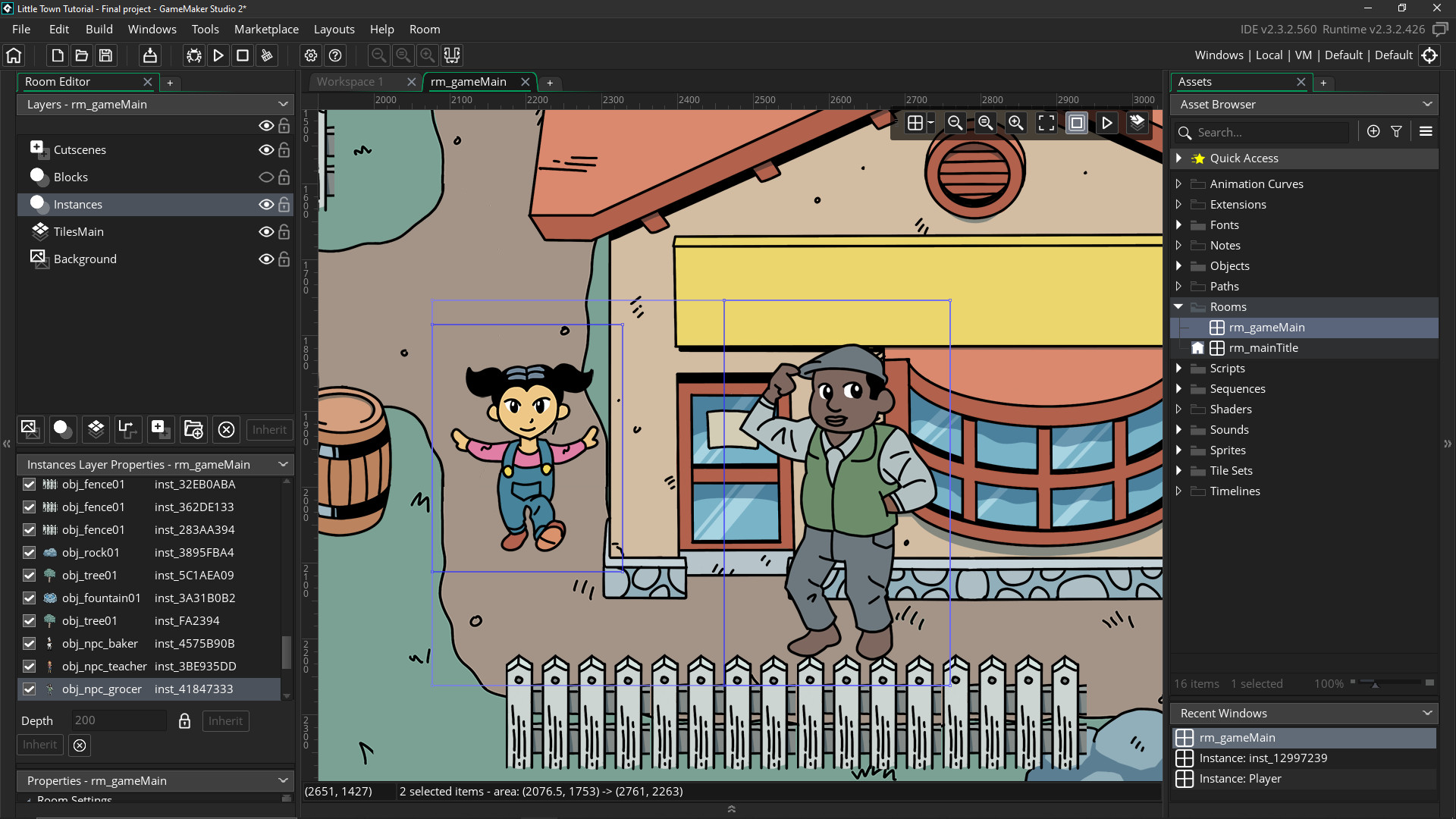Image resolution: width=1456 pixels, height=819 pixels.
Task: Switch to the rm_mainTitle room tab
Action: [x=1263, y=347]
